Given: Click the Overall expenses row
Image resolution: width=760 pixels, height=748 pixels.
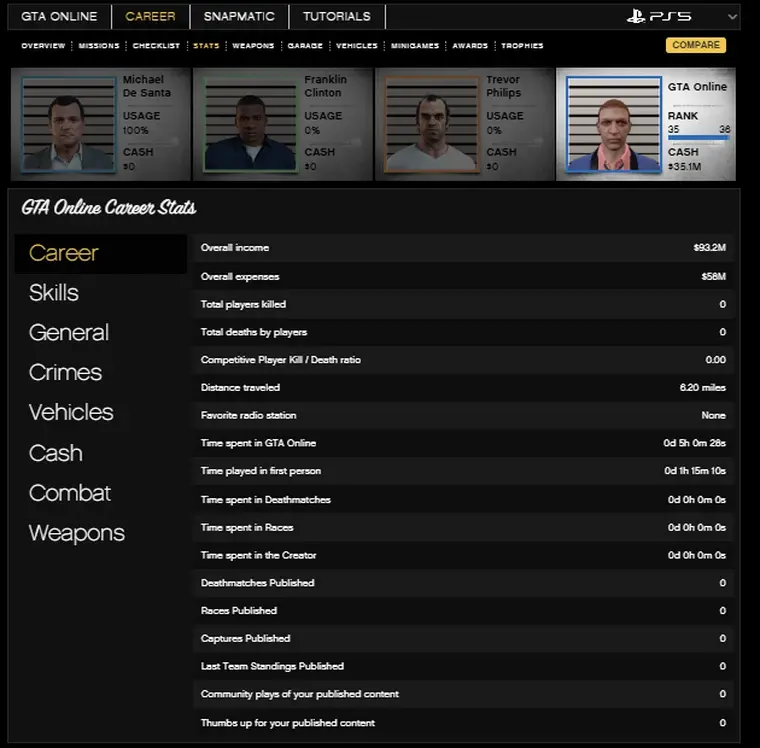Looking at the screenshot, I should point(463,276).
